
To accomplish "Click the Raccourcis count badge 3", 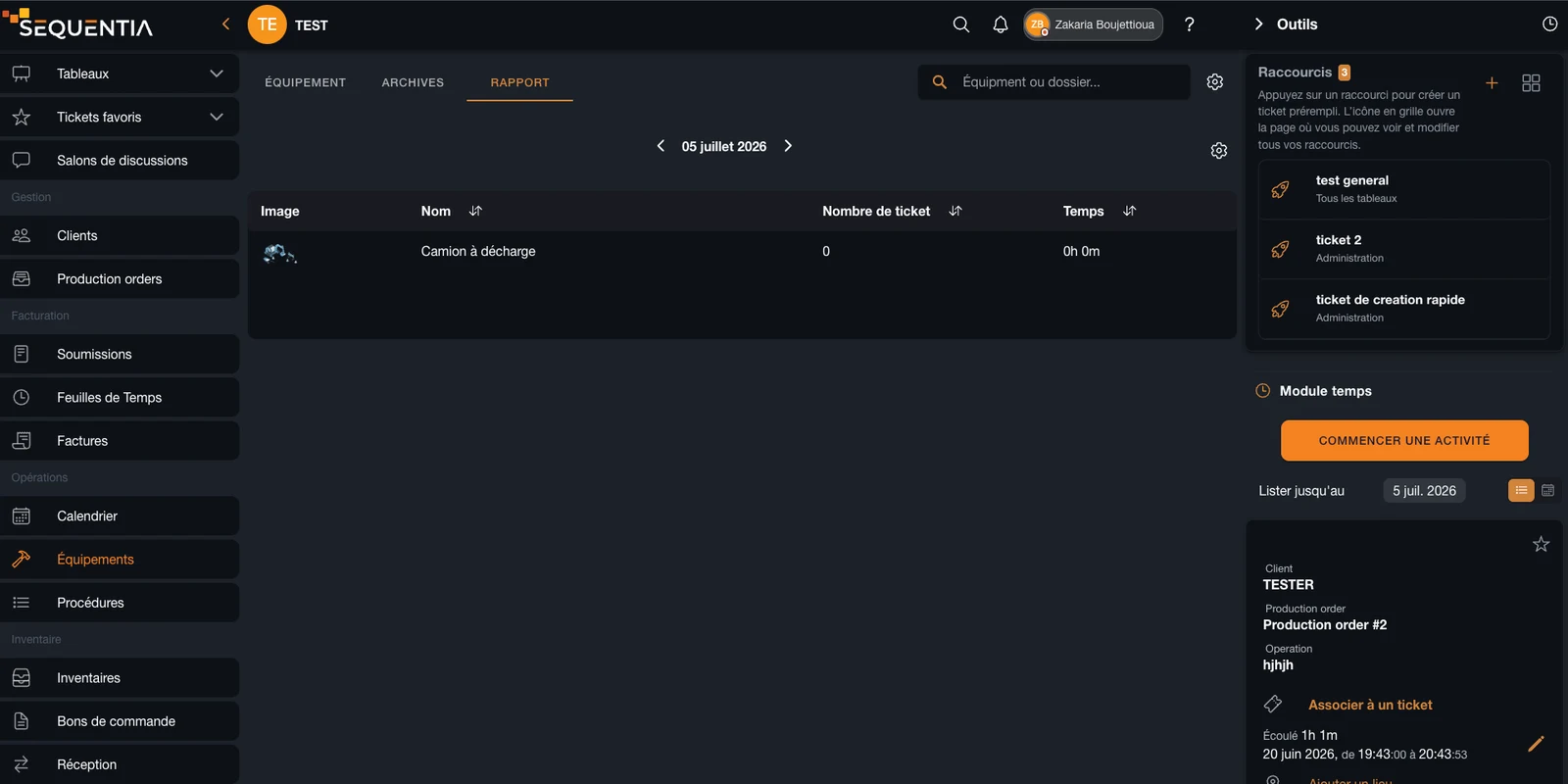I will click(1345, 73).
